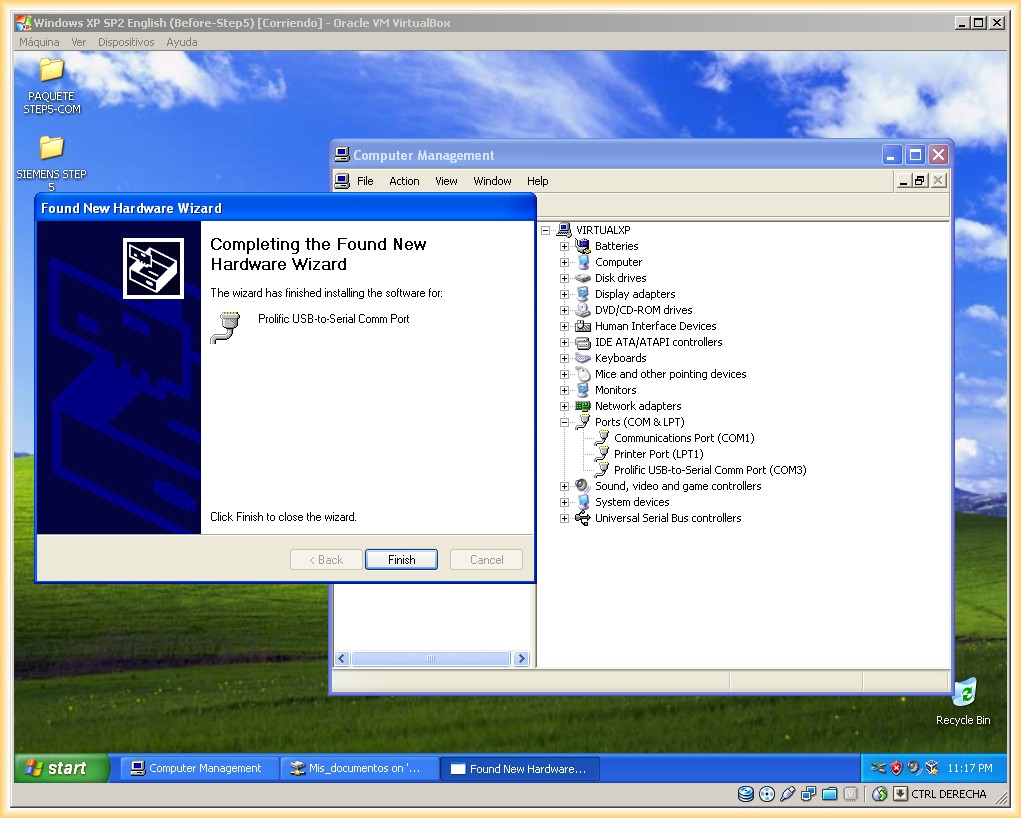This screenshot has height=818, width=1021.
Task: Open the PAQUETE STEP5-COM desktop folder
Action: [x=51, y=70]
